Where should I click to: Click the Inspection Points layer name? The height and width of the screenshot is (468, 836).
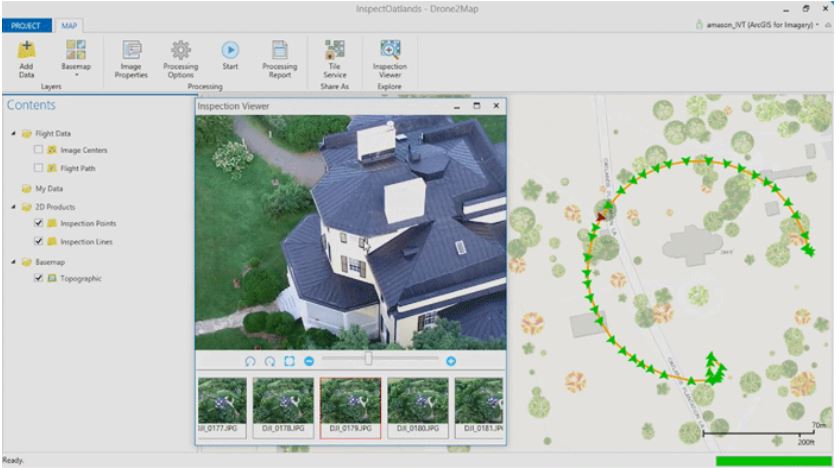pyautogui.click(x=88, y=223)
